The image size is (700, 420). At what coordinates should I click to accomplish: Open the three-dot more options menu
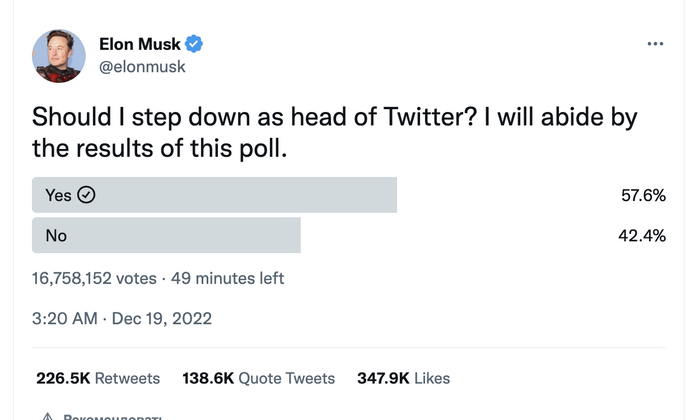tap(656, 44)
